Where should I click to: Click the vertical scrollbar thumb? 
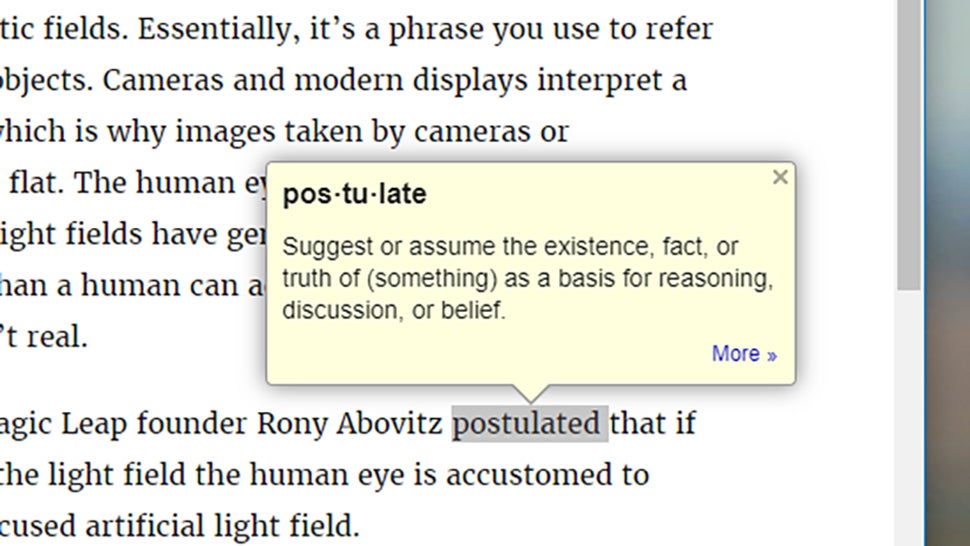[x=909, y=144]
